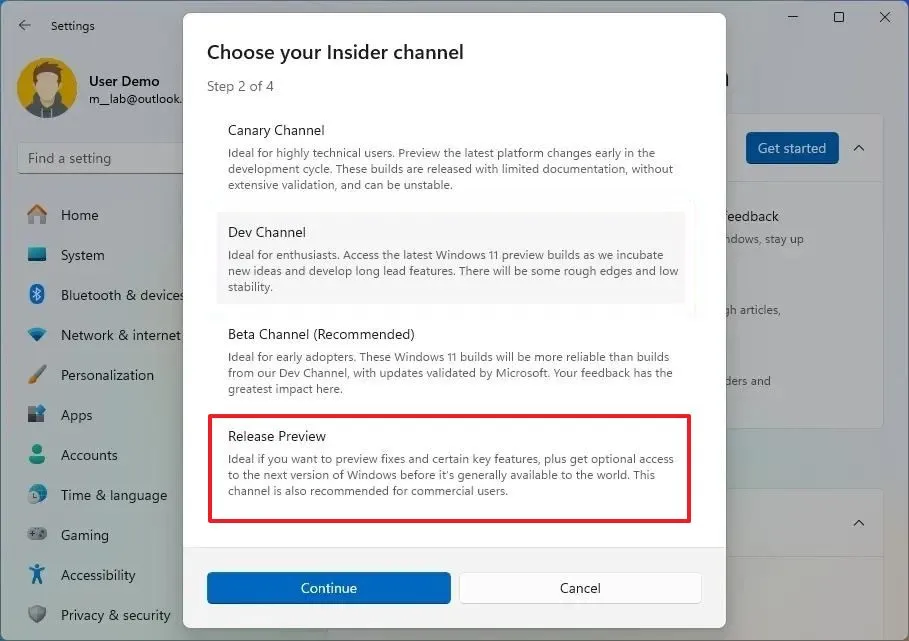Expand the lower section chevron on the right
Viewport: 909px width, 641px height.
pyautogui.click(x=859, y=523)
